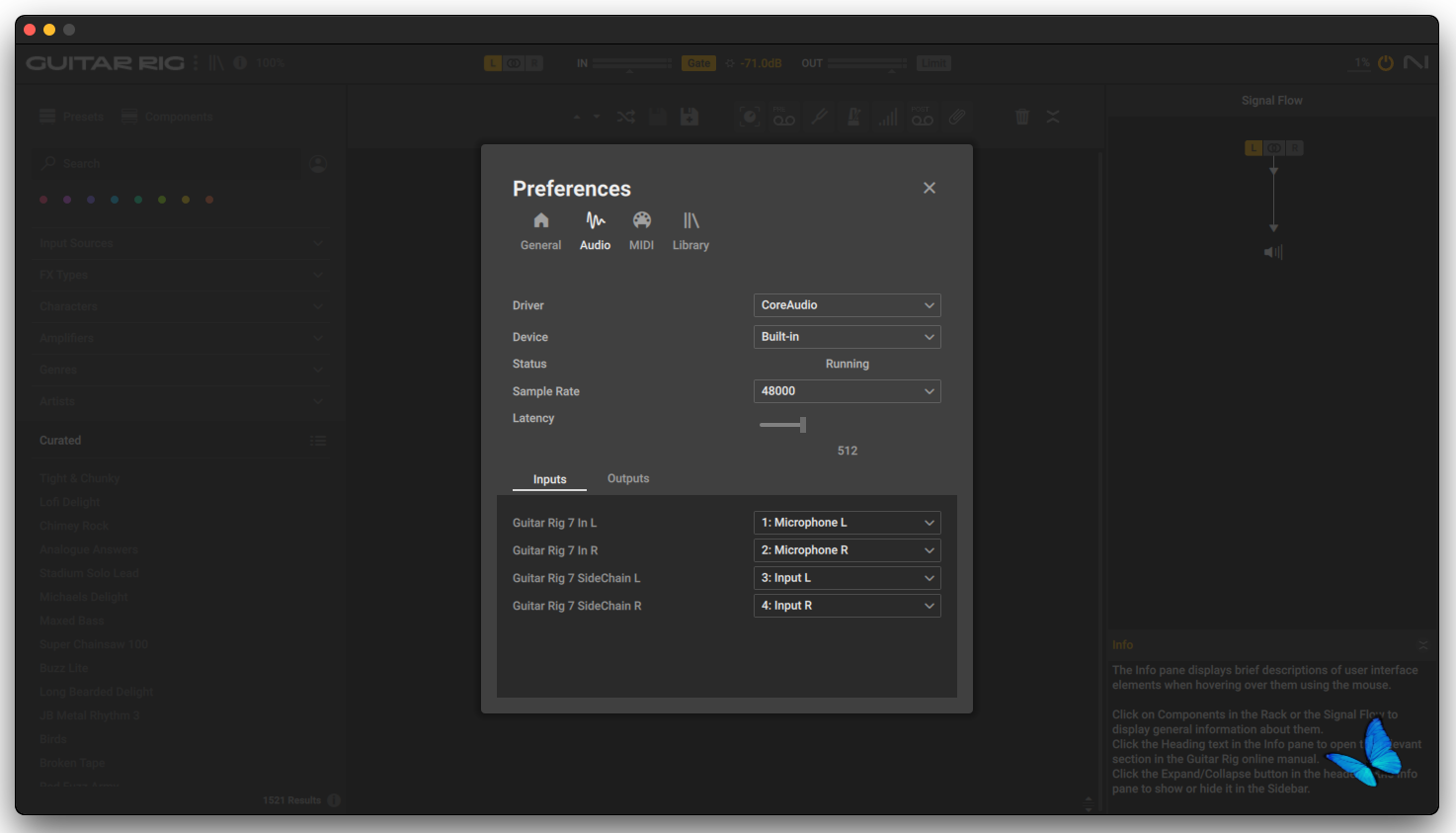Select the Tight & Chunky preset
The height and width of the screenshot is (833, 1456).
tap(80, 478)
